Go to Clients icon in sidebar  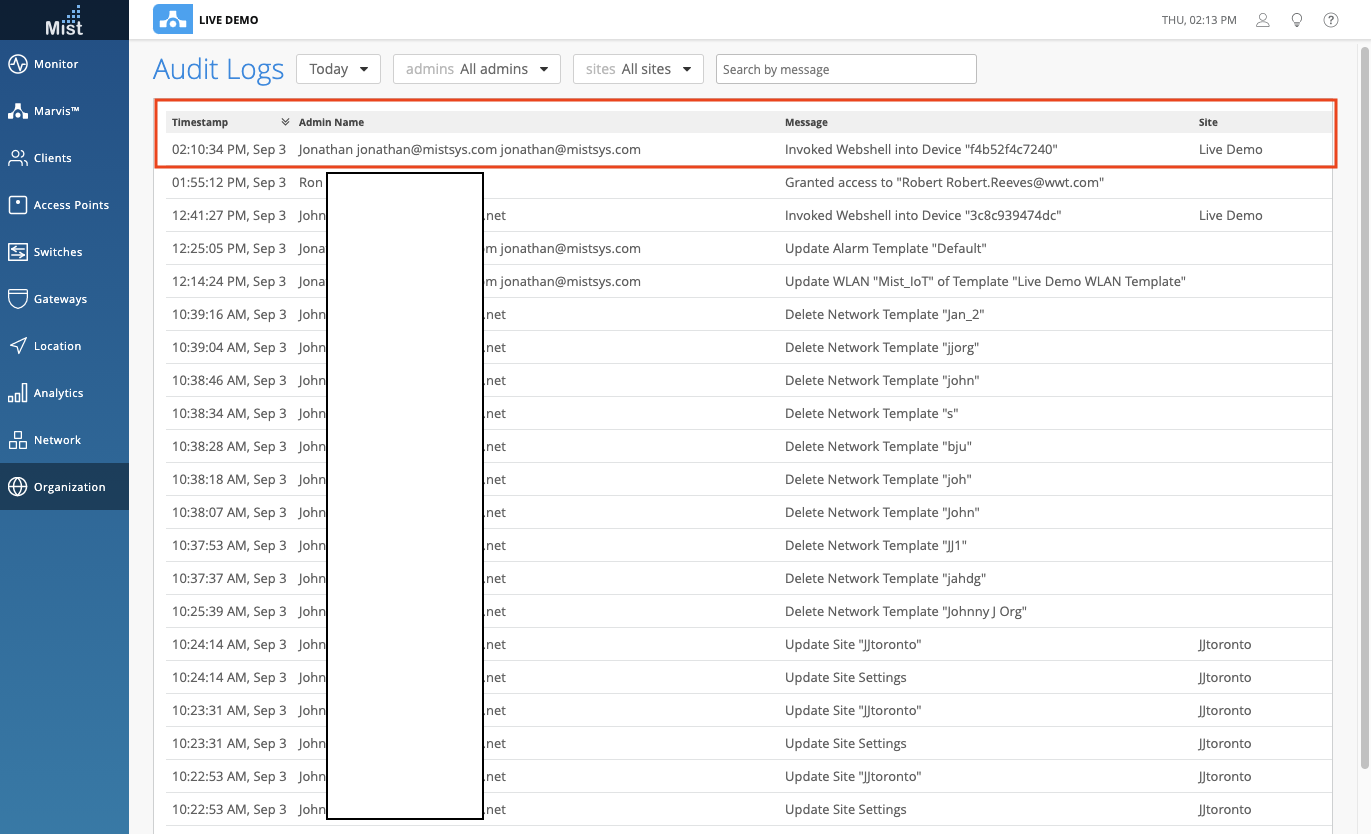click(18, 158)
